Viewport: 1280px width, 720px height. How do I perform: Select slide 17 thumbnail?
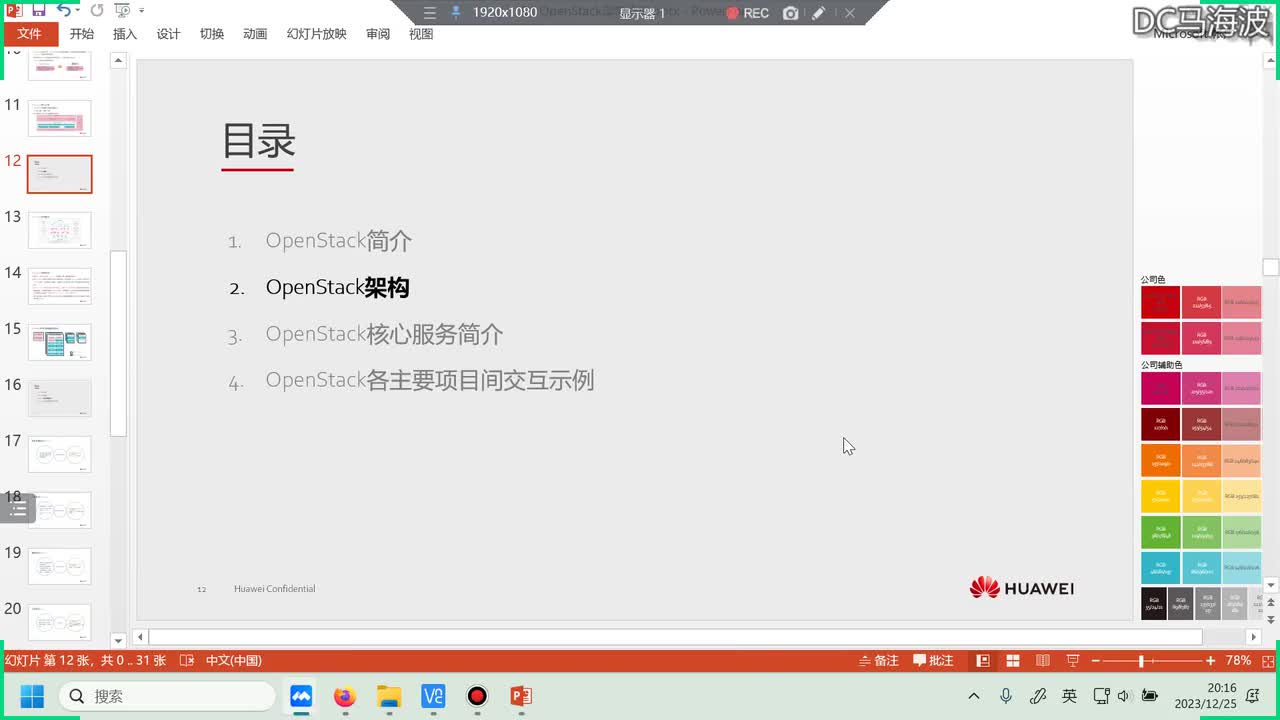tap(59, 454)
